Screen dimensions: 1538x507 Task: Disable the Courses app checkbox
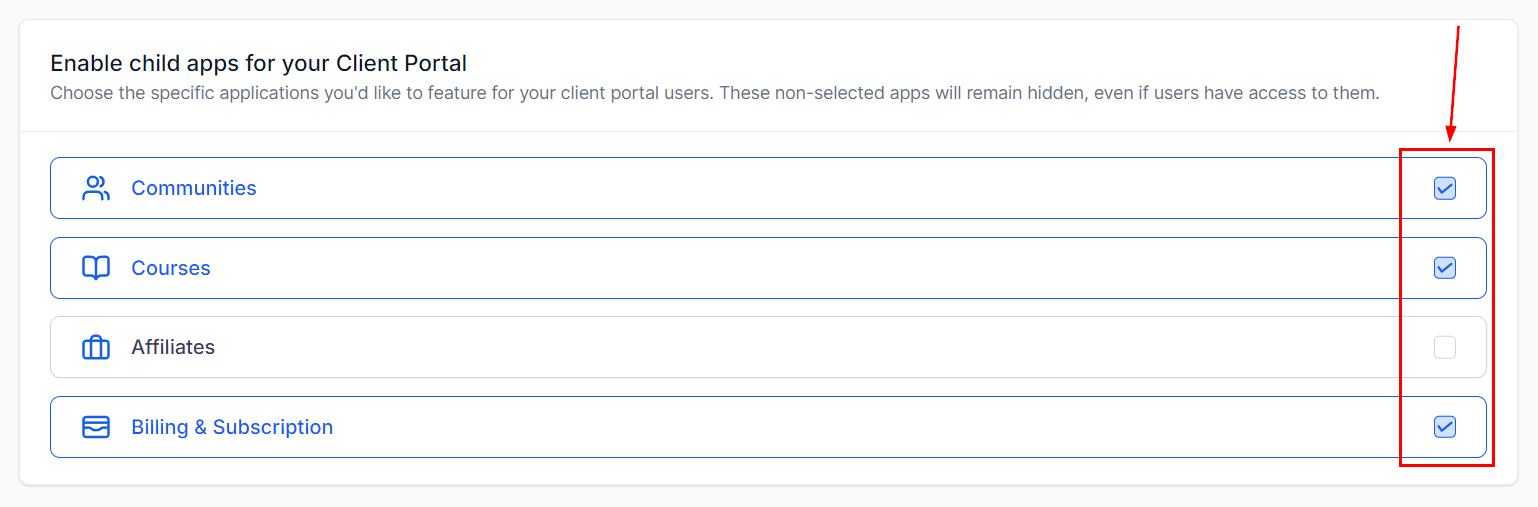click(1444, 268)
